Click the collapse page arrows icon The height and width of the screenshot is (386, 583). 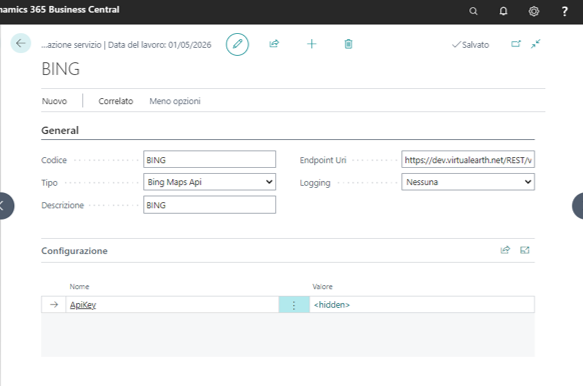tap(535, 44)
